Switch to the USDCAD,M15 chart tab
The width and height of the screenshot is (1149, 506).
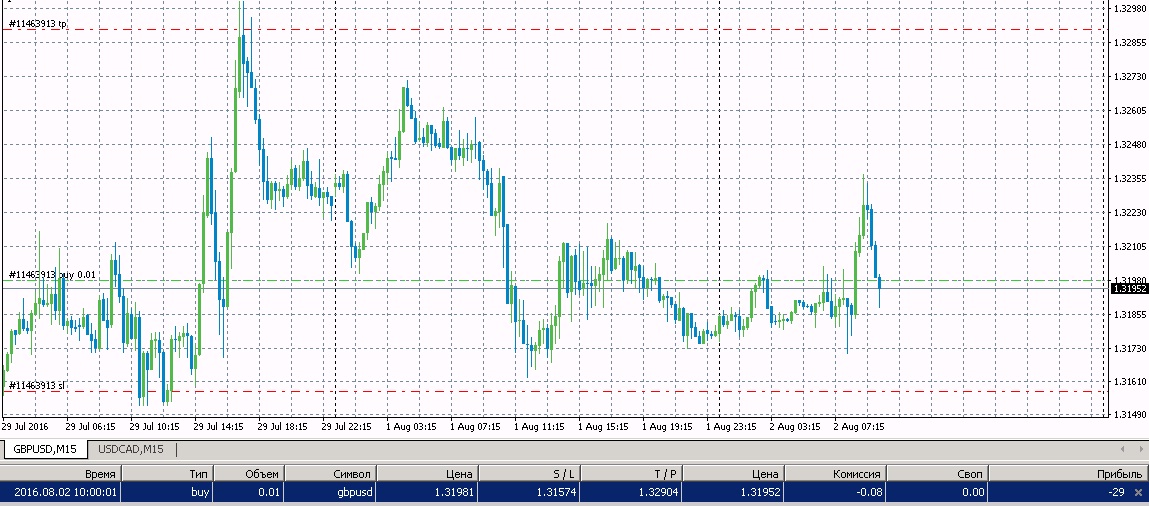point(131,450)
